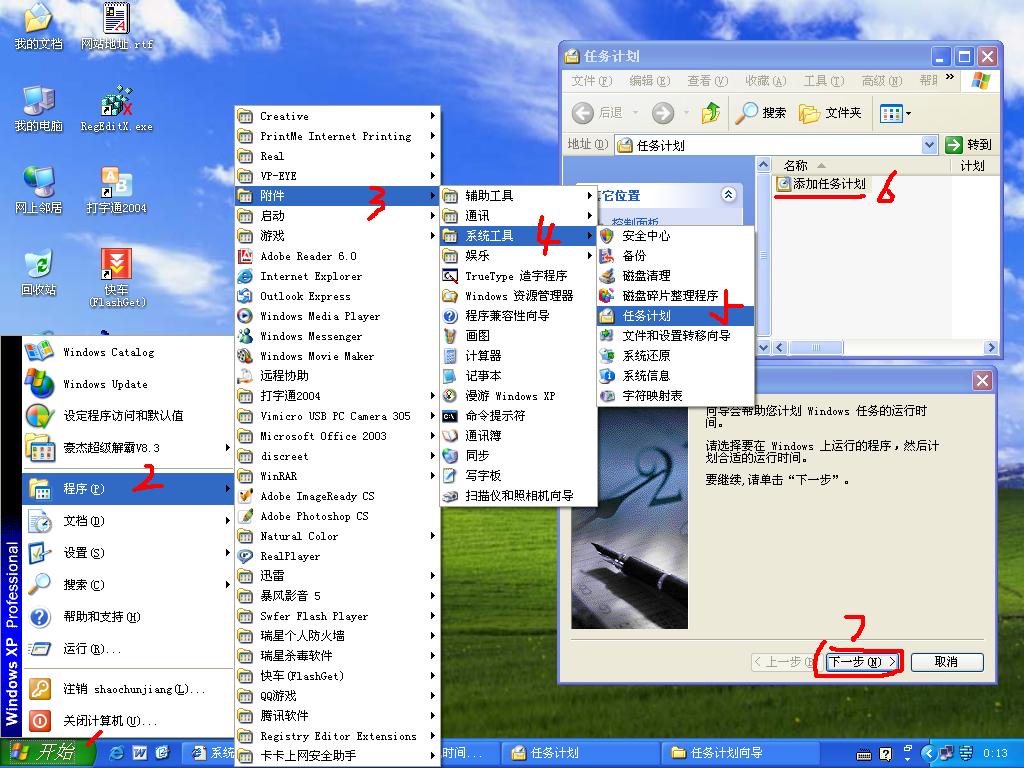Screen dimensions: 1024x768
Task: Open the 地址 address bar dropdown arrow
Action: coord(929,145)
